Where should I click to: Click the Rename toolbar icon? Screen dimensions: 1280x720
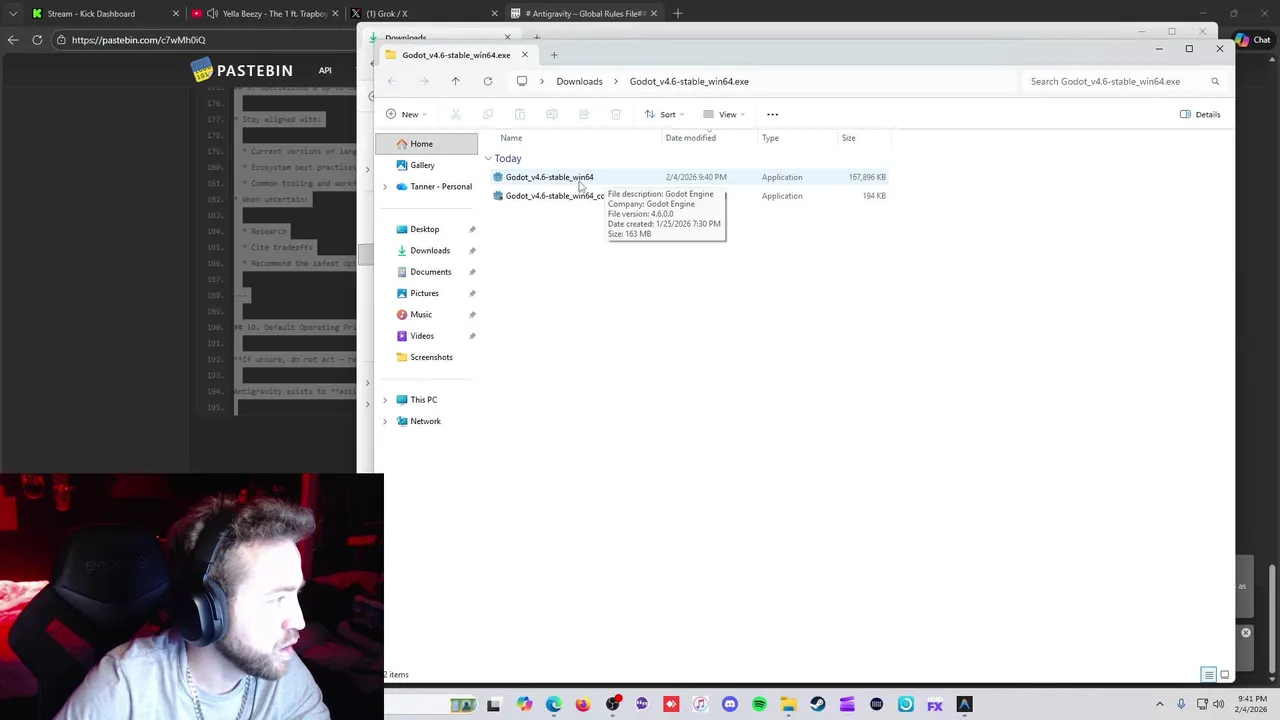click(x=552, y=114)
